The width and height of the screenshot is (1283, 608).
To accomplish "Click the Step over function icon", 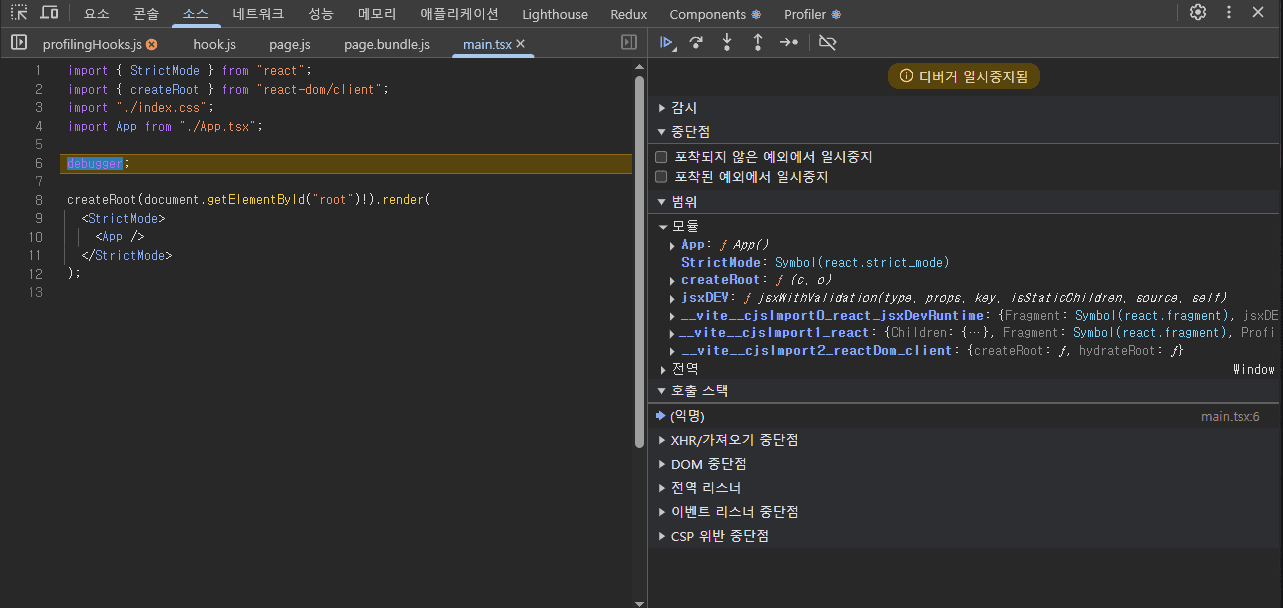I will pyautogui.click(x=696, y=42).
